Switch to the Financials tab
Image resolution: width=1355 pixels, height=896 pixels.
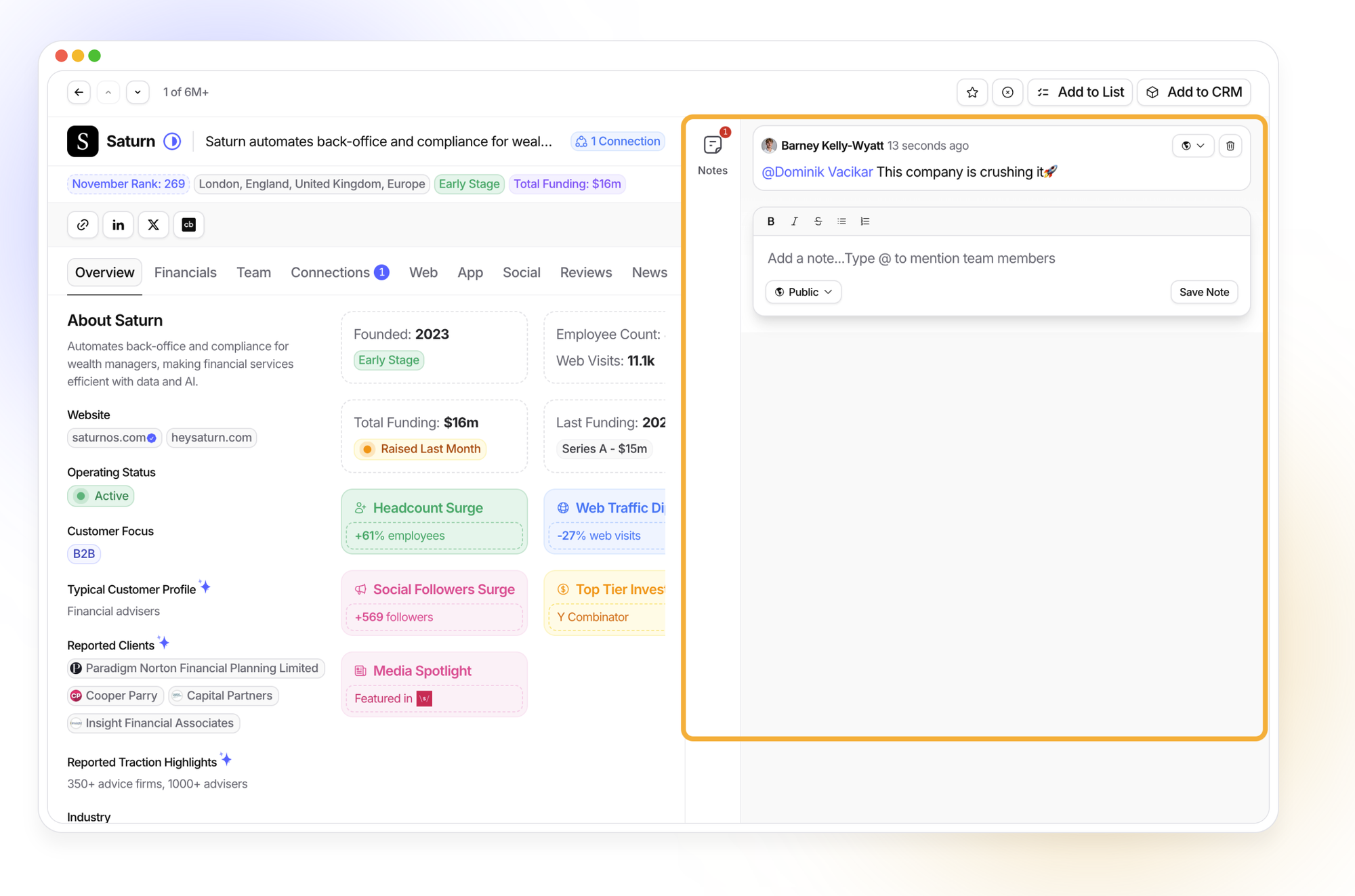185,272
